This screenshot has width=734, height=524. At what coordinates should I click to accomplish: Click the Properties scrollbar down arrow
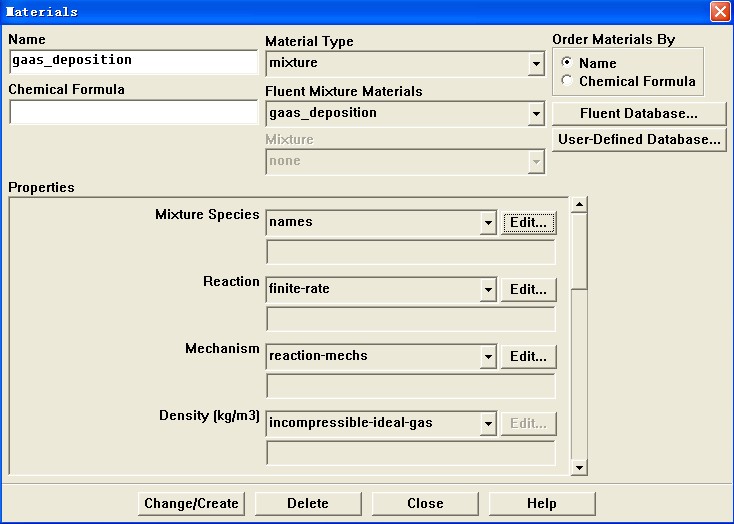click(579, 467)
